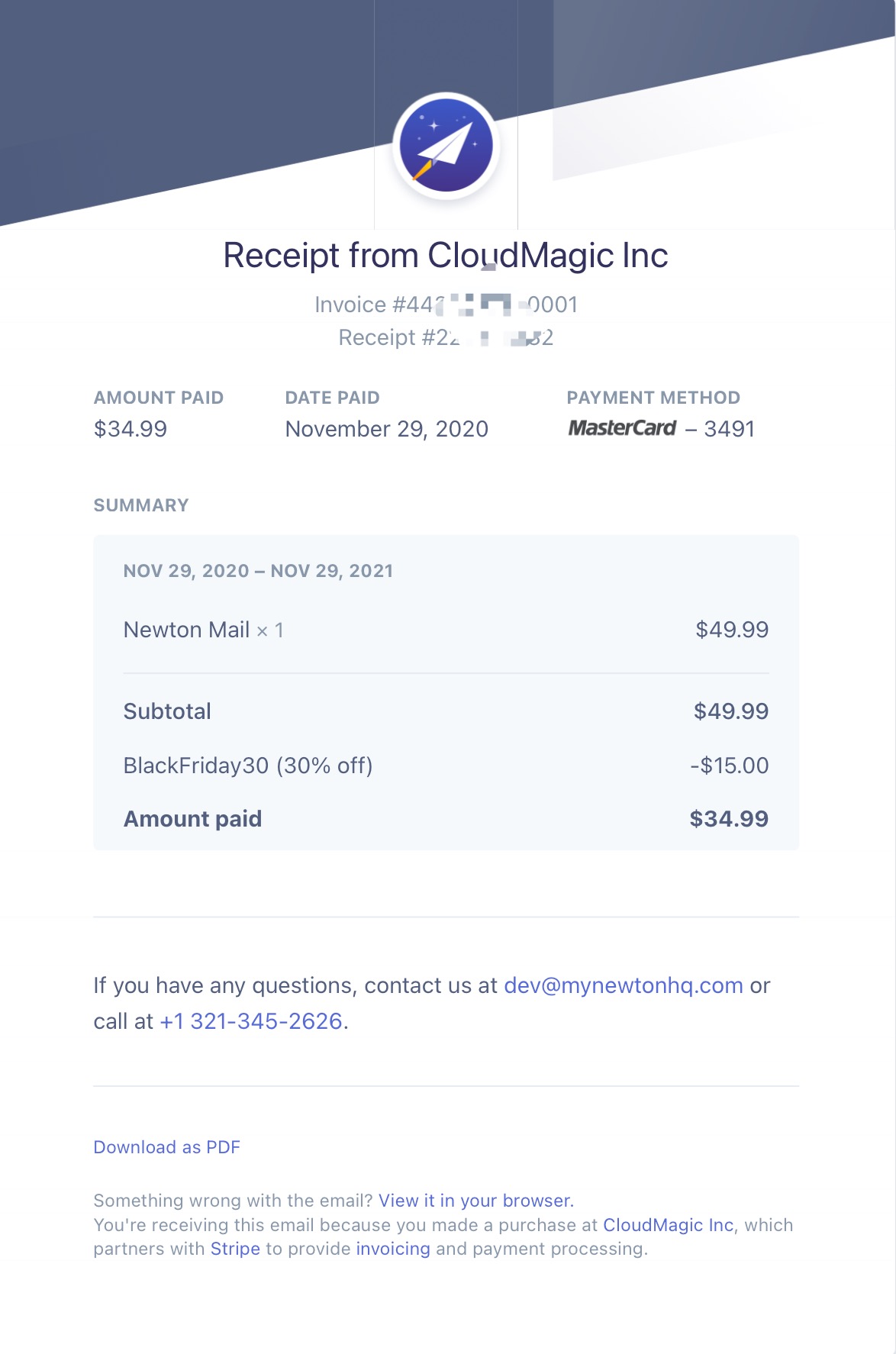Open the invoicing link in footer

coord(392,1249)
